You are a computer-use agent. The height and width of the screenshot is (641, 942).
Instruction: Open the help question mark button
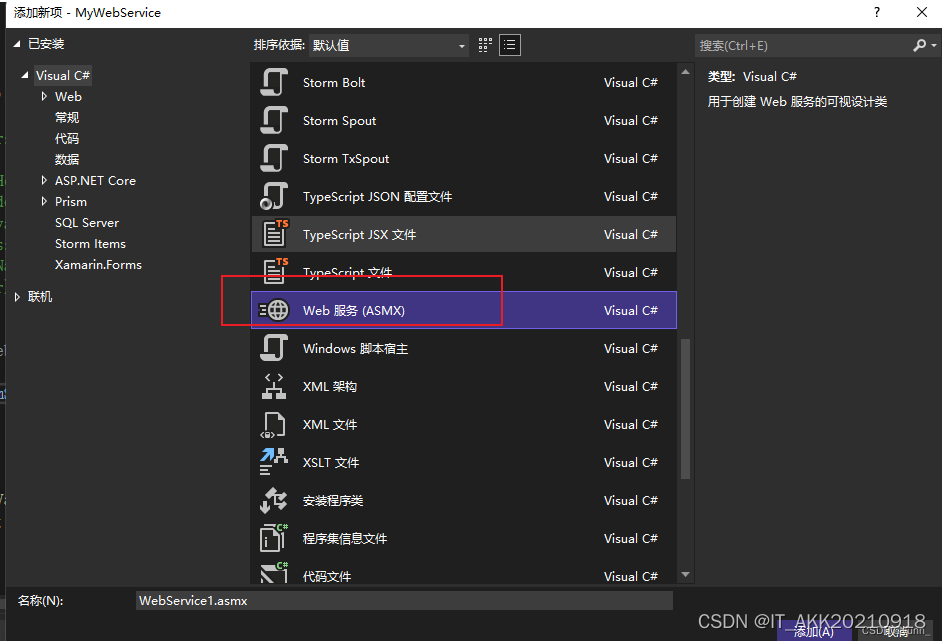pyautogui.click(x=877, y=13)
